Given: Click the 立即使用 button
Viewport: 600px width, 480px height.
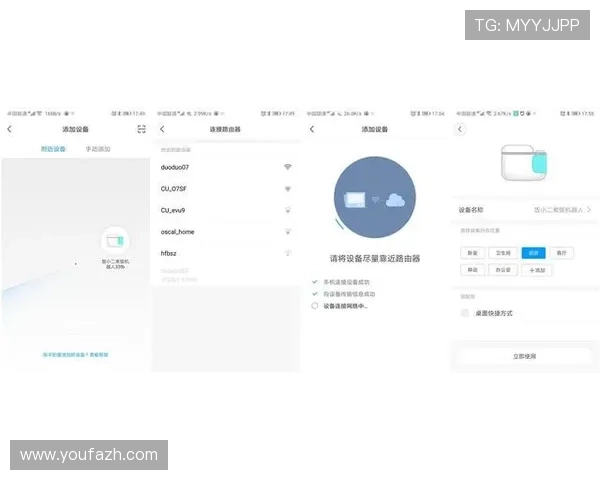Looking at the screenshot, I should pos(524,356).
